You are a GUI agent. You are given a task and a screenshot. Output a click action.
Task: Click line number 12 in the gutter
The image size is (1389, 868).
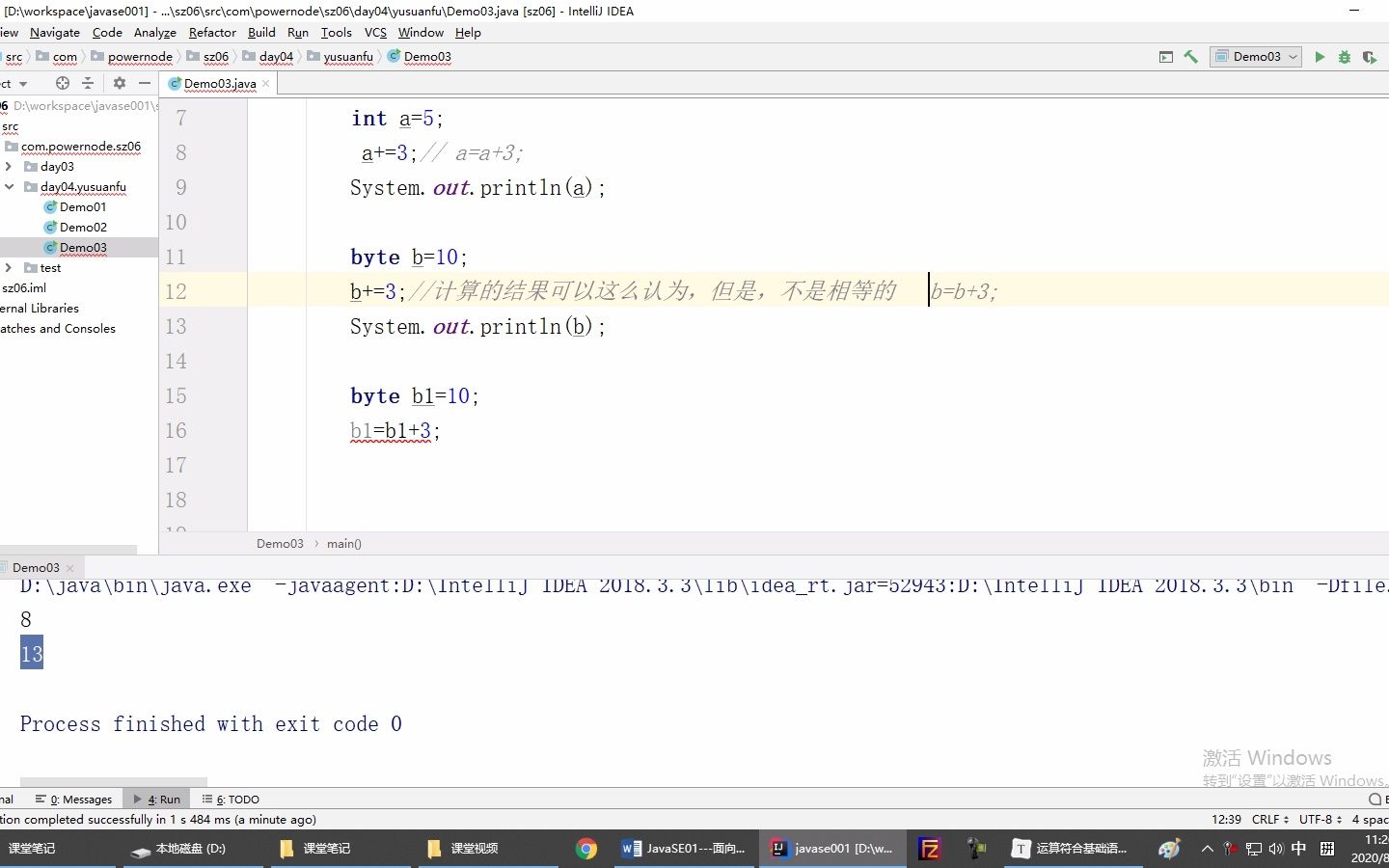click(x=176, y=291)
